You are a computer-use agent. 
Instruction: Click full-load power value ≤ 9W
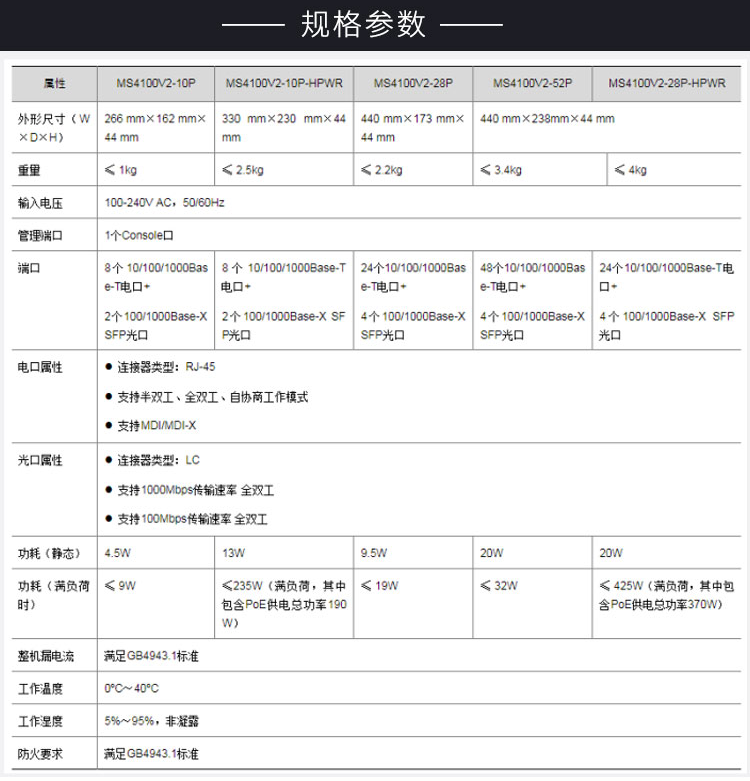click(120, 586)
